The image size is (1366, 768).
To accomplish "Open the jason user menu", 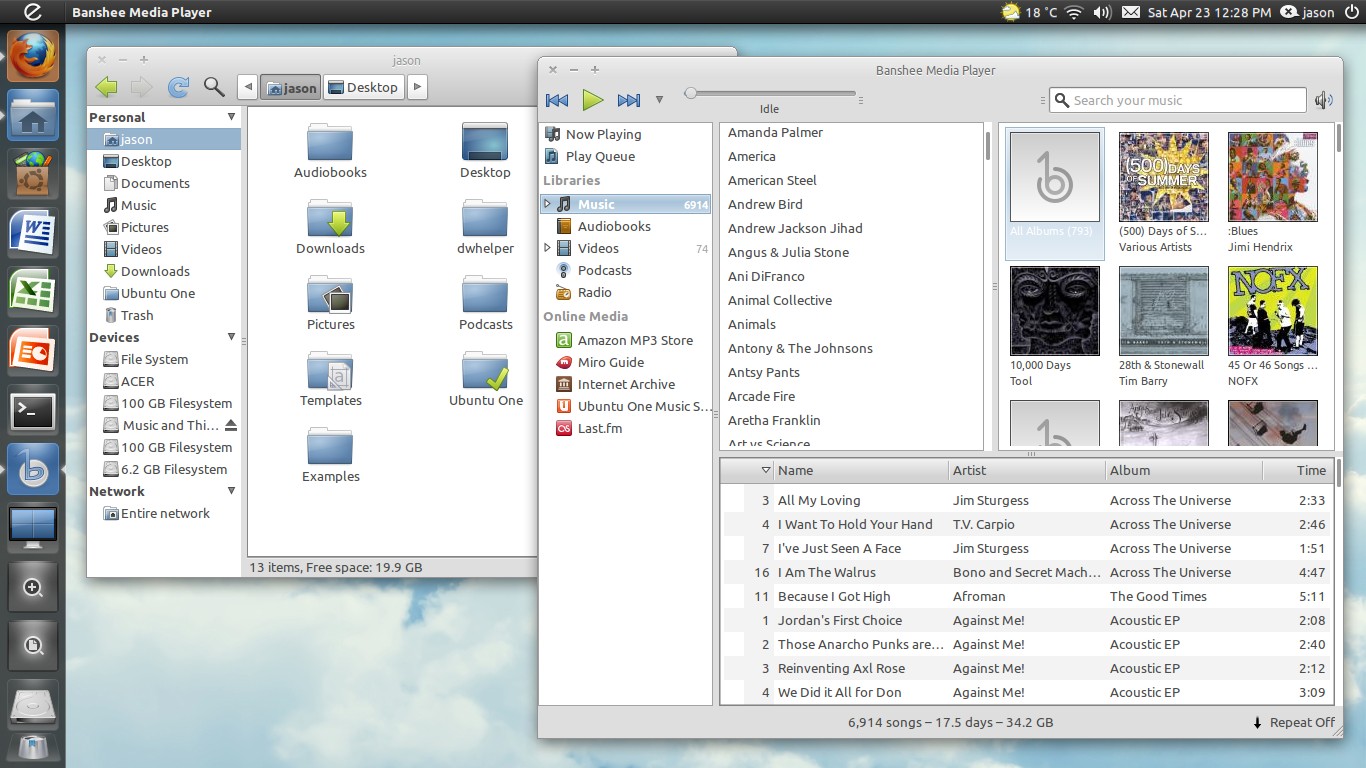I will (x=1307, y=12).
